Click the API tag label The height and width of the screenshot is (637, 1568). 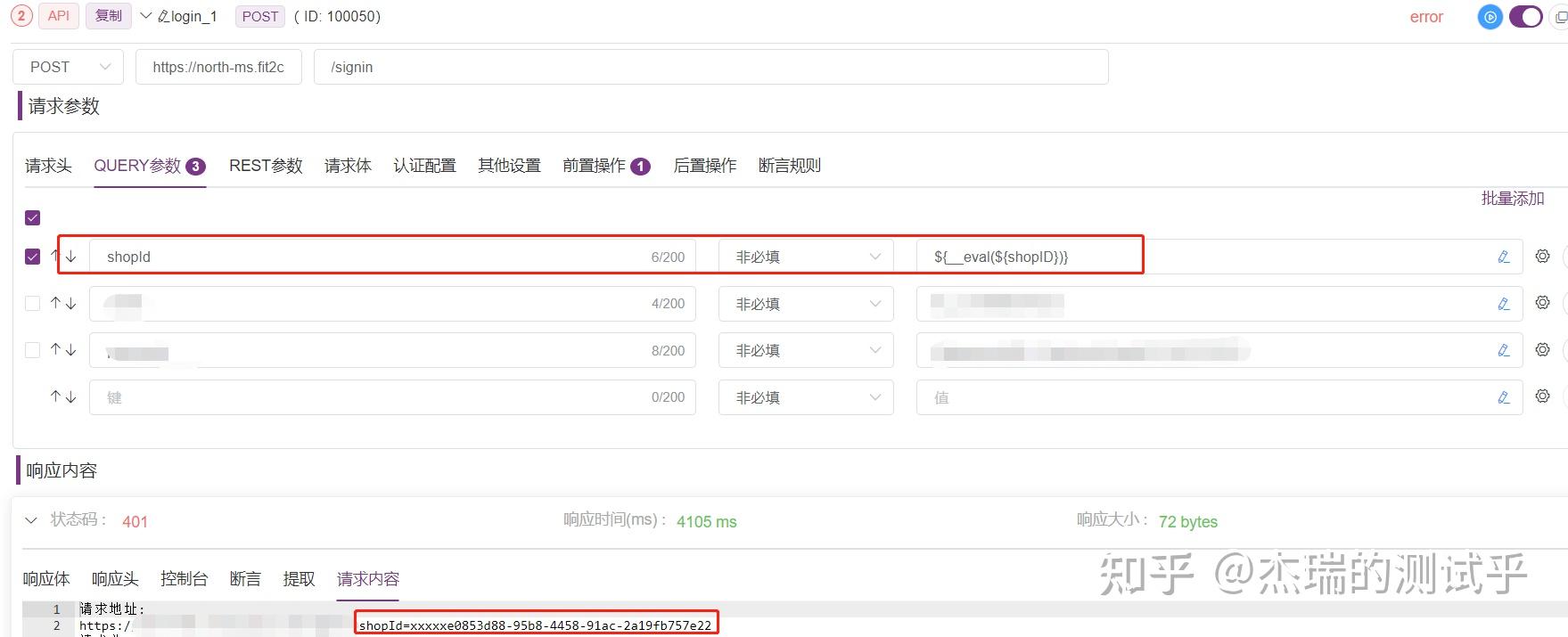pos(59,16)
